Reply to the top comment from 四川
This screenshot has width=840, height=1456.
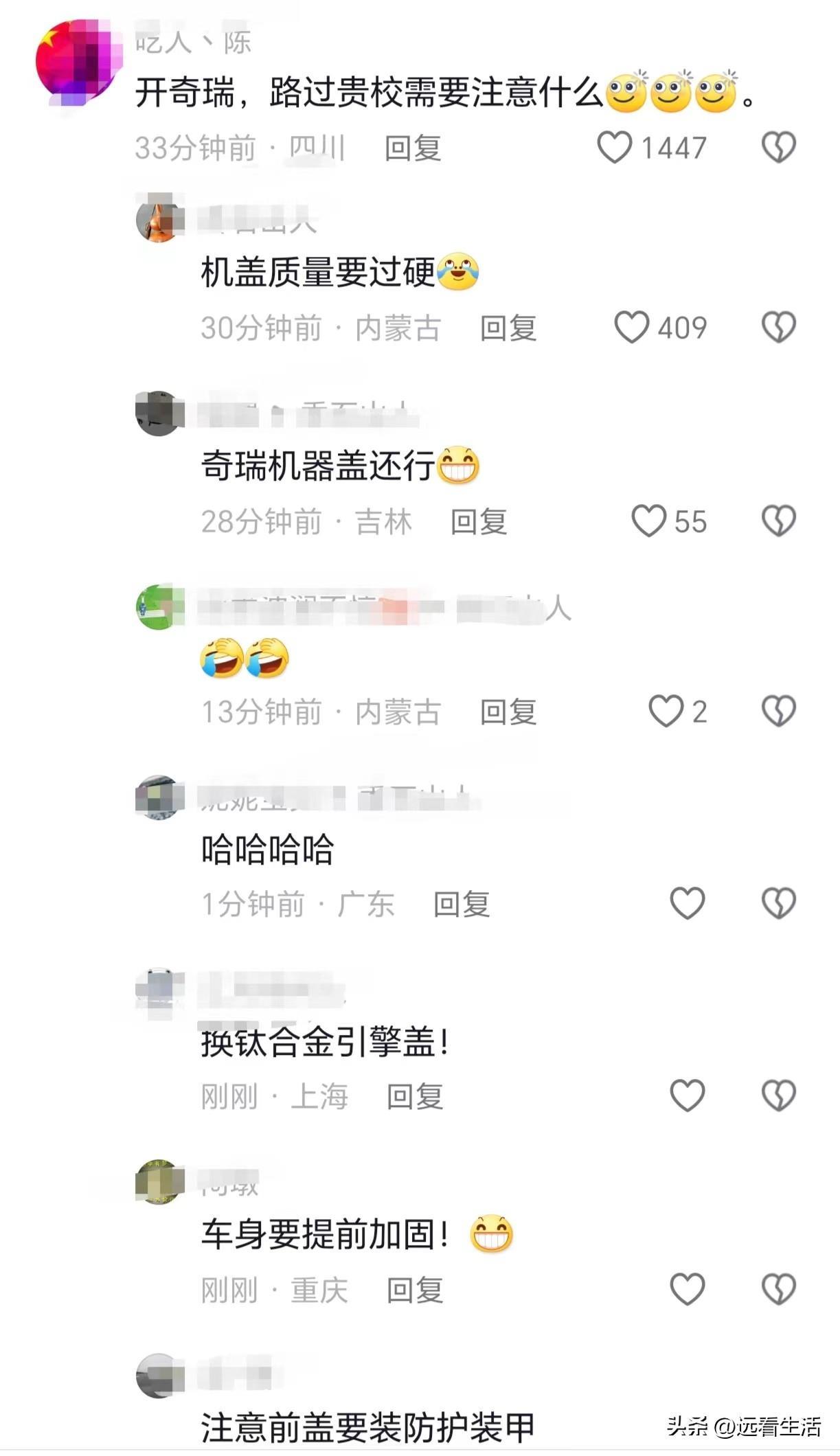pos(413,148)
